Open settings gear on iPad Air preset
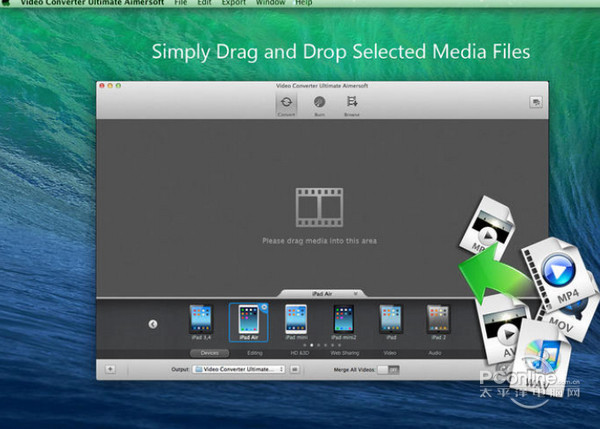 click(264, 307)
